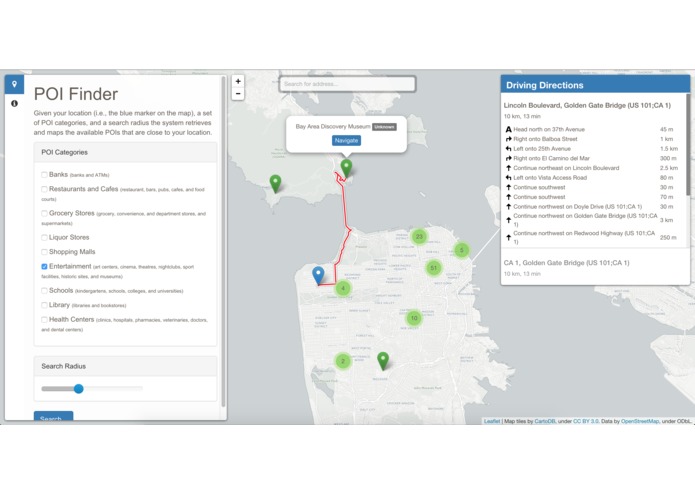Zoom in the map with plus button
The width and height of the screenshot is (695, 494).
tap(238, 81)
